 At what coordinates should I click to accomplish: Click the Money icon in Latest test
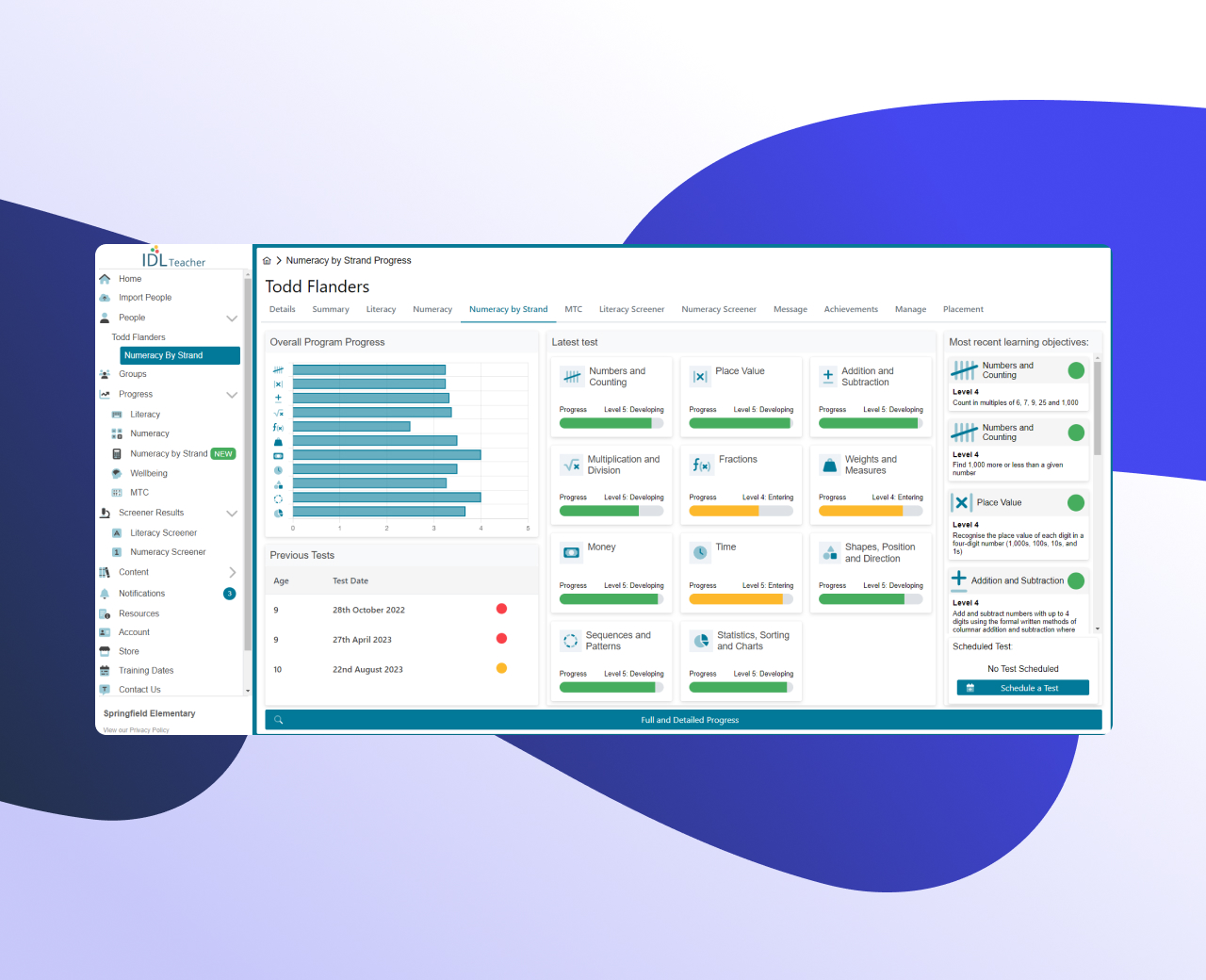[x=571, y=553]
